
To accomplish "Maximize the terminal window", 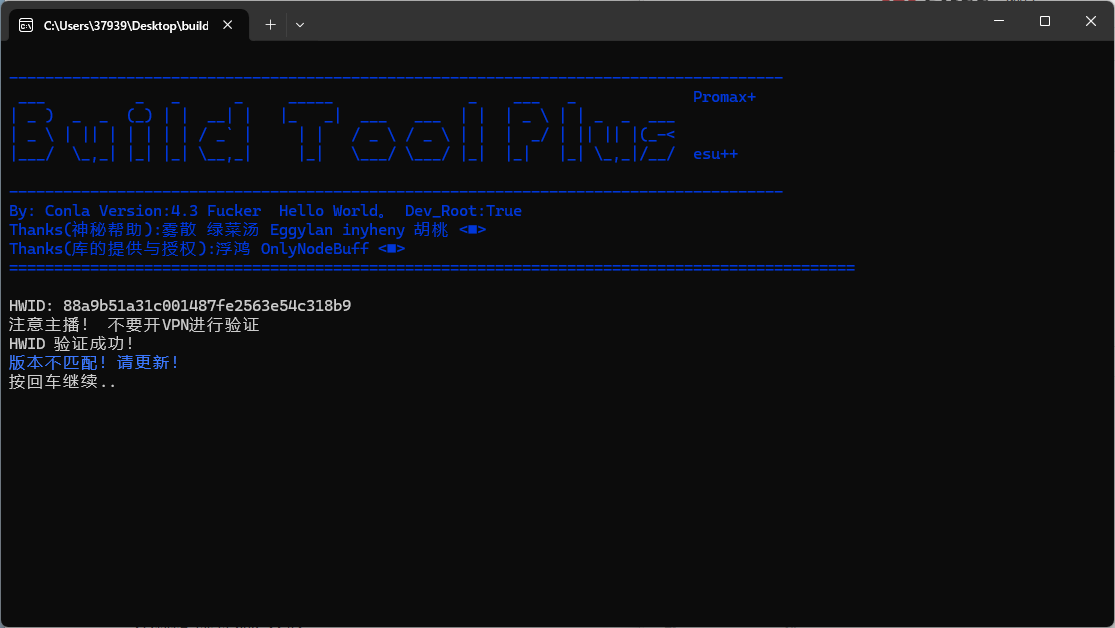I will point(1044,21).
